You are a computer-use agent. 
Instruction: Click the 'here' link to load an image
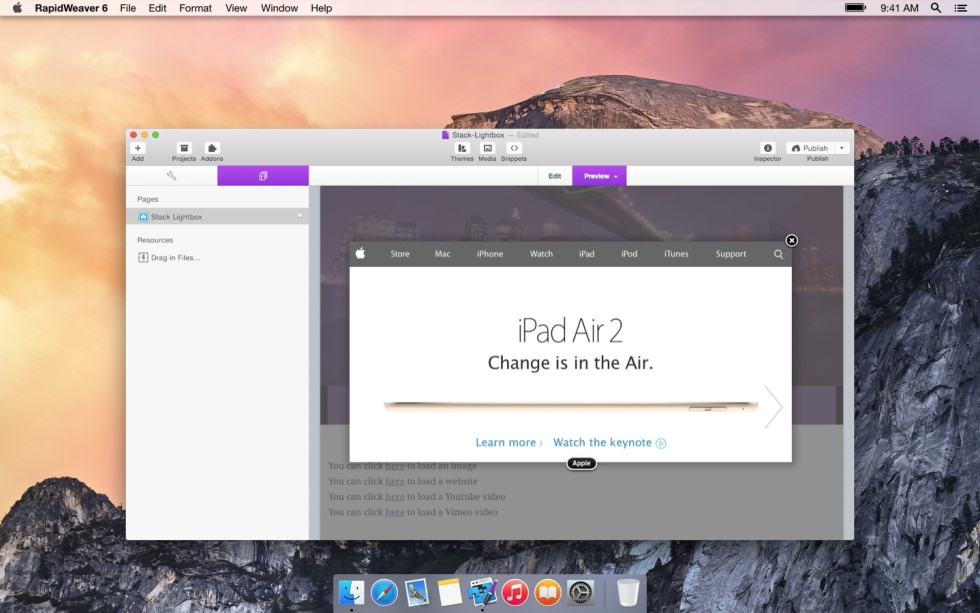coord(395,466)
